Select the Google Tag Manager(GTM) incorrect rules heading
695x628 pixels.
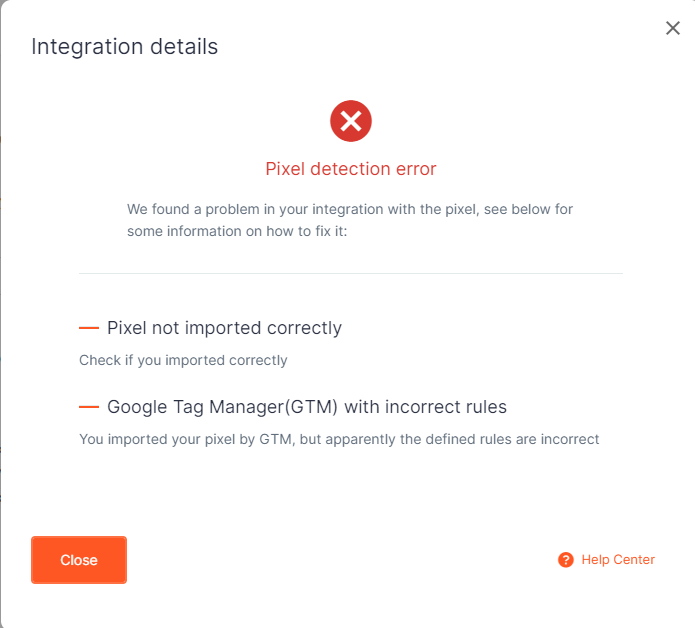click(307, 407)
